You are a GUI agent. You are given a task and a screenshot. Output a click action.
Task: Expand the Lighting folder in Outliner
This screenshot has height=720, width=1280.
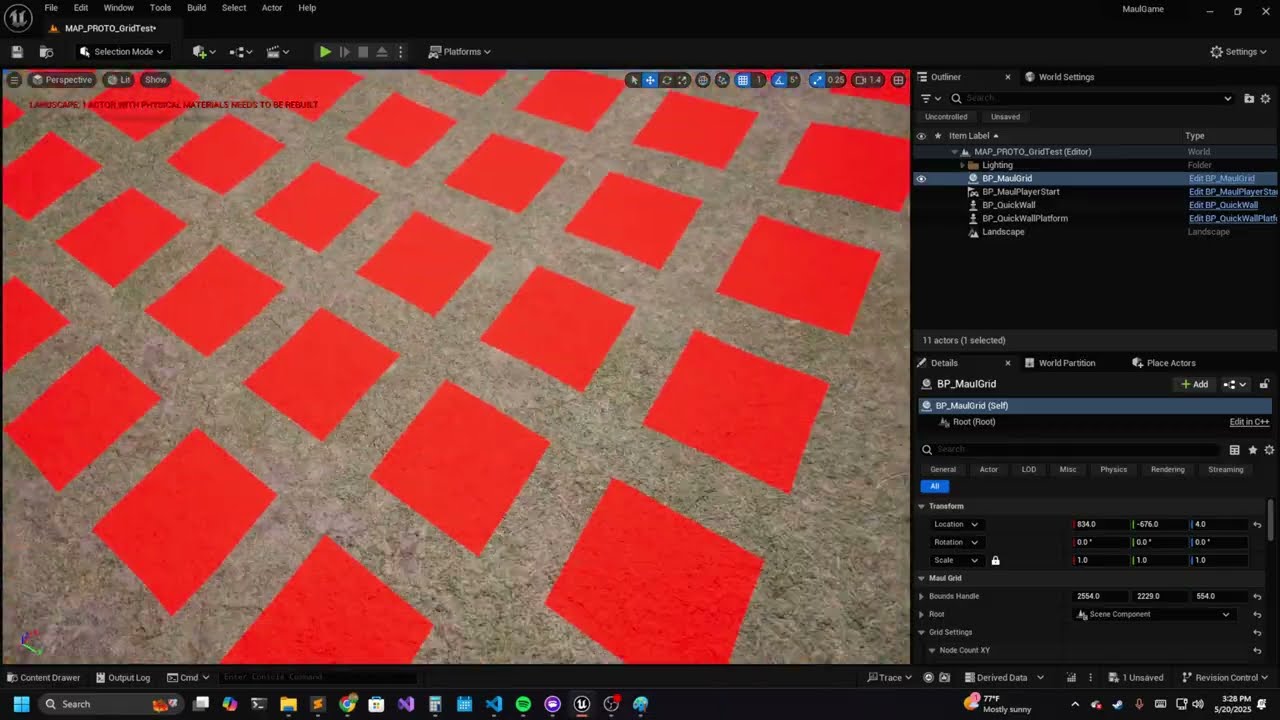pyautogui.click(x=962, y=165)
